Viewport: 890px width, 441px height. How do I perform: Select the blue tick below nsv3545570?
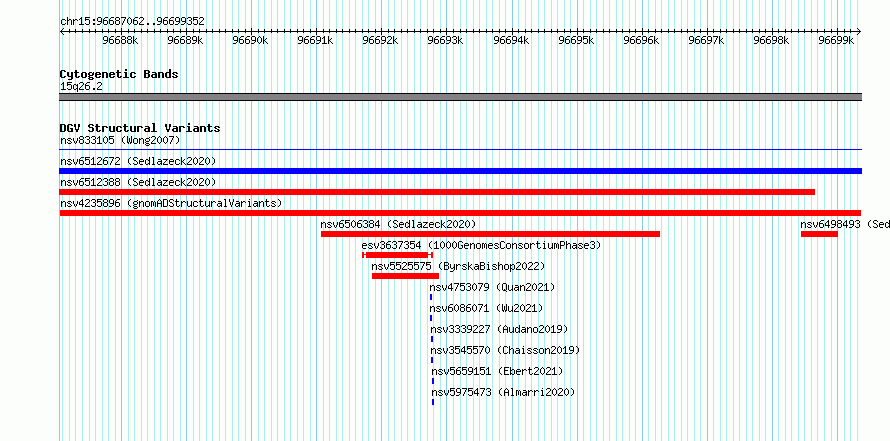pyautogui.click(x=432, y=360)
